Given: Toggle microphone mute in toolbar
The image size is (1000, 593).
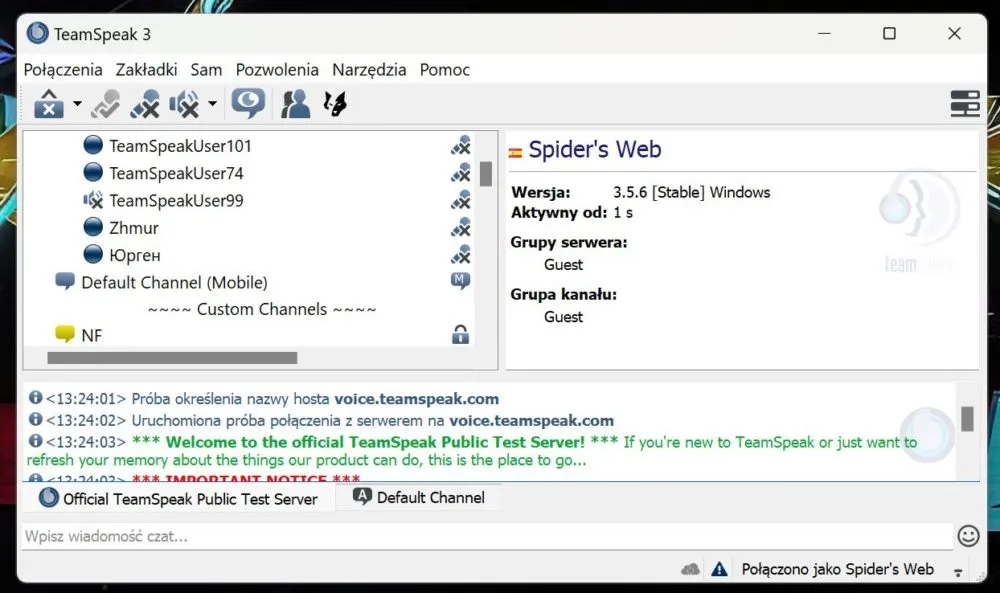Looking at the screenshot, I should [145, 103].
